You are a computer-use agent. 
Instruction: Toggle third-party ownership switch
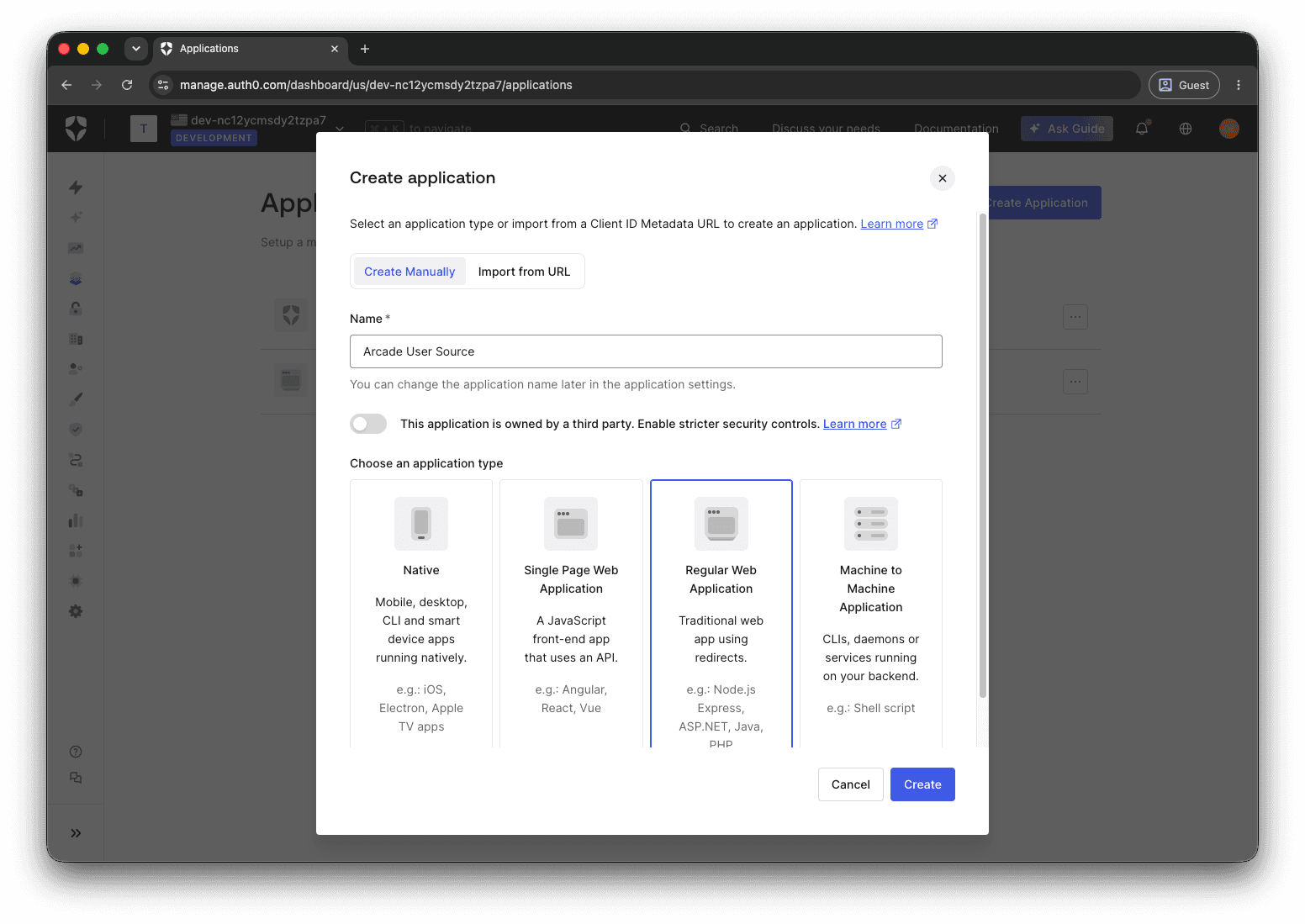pyautogui.click(x=368, y=424)
